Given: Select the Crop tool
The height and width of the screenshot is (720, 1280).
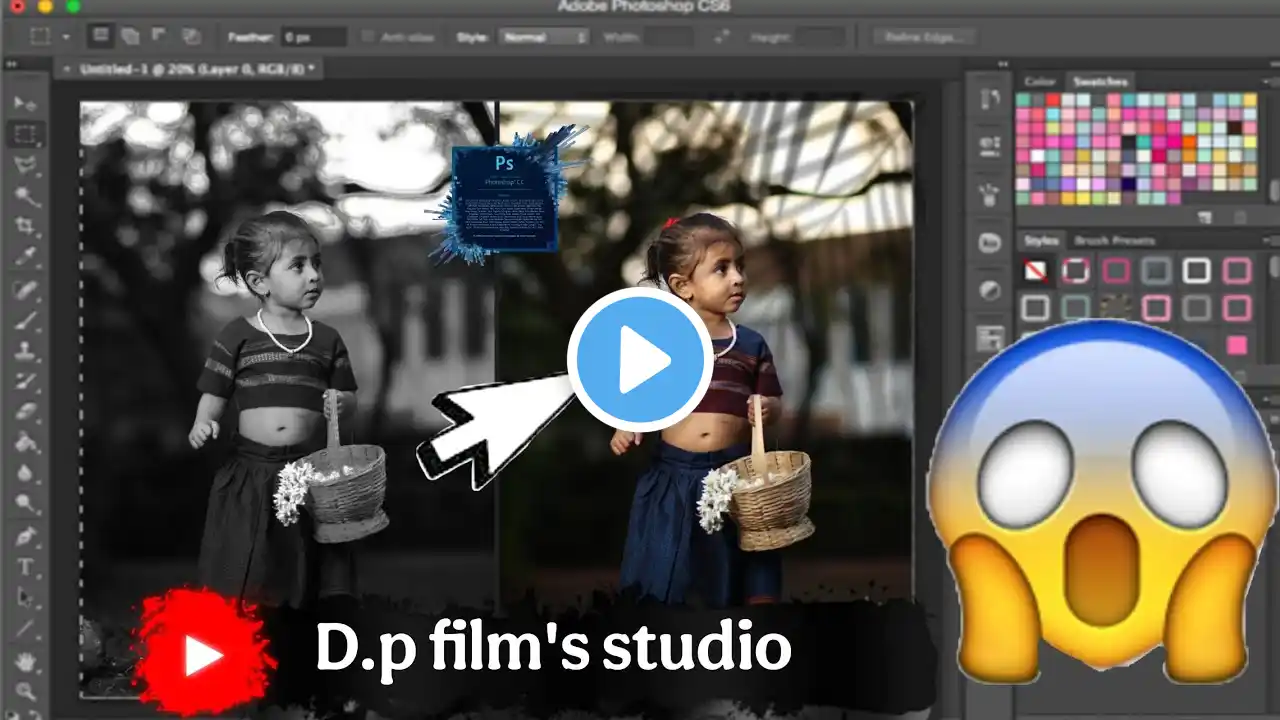Looking at the screenshot, I should coord(25,226).
